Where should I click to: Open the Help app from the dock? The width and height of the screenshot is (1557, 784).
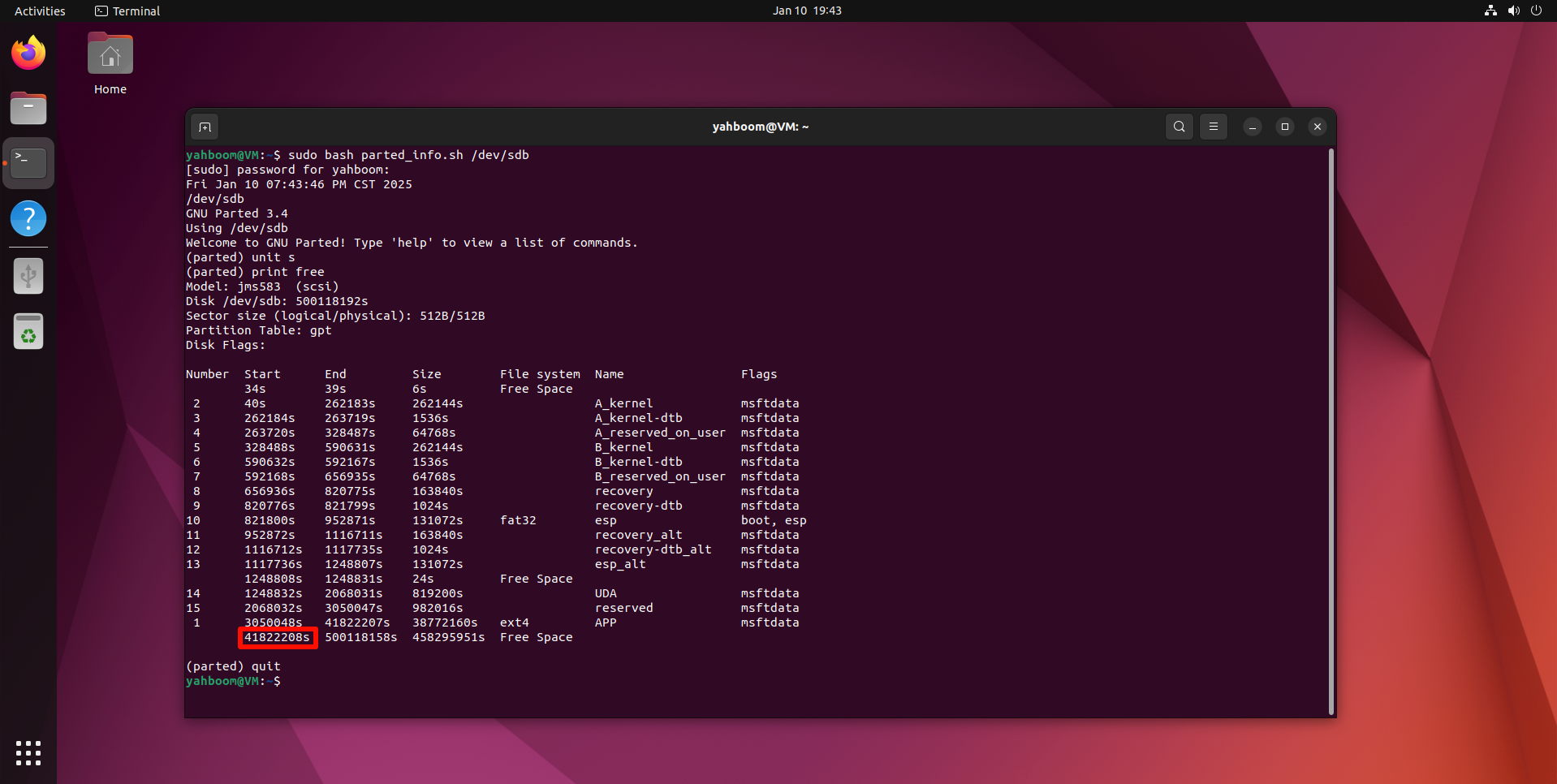coord(28,218)
